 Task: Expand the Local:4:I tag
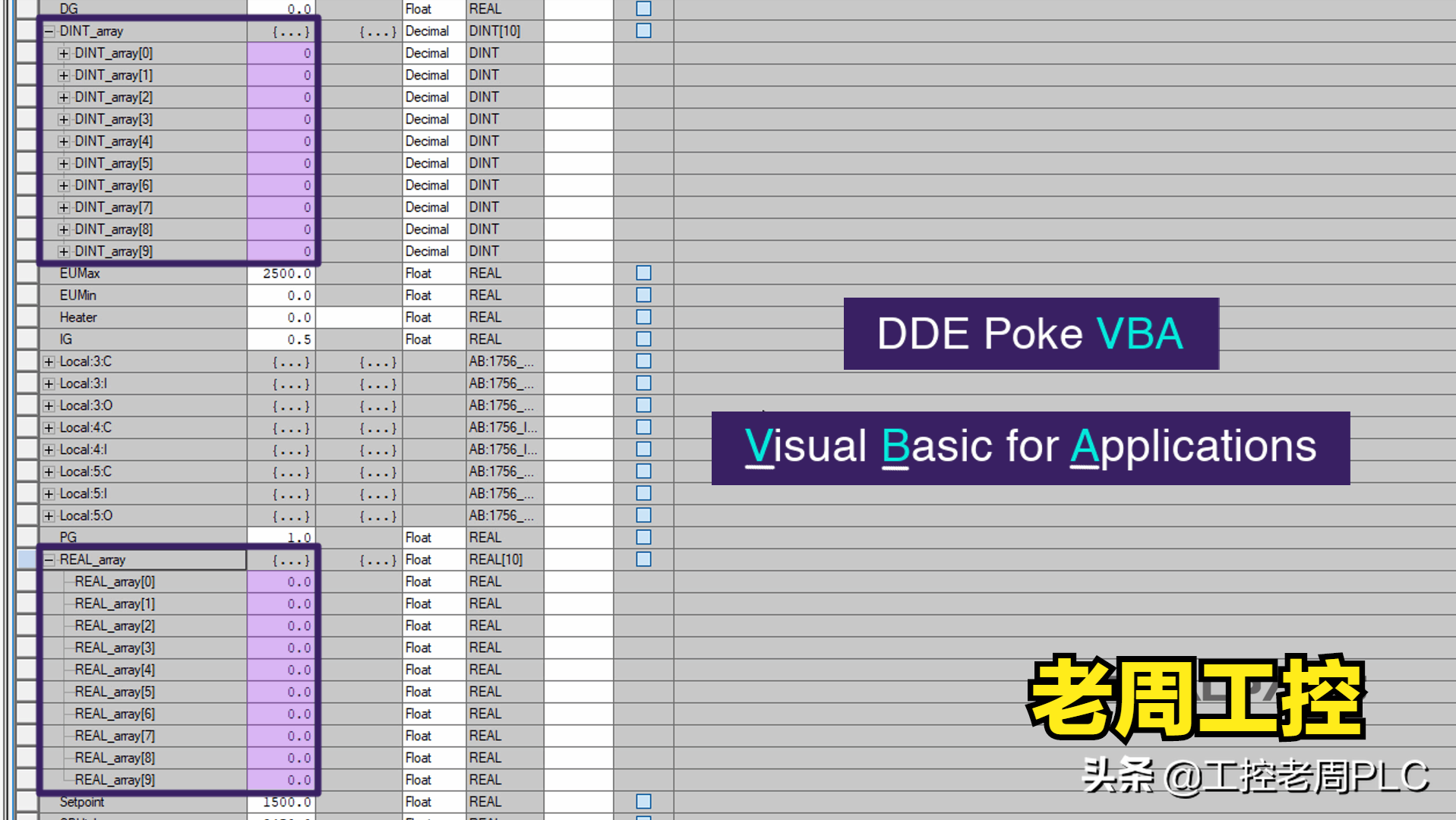[x=48, y=449]
